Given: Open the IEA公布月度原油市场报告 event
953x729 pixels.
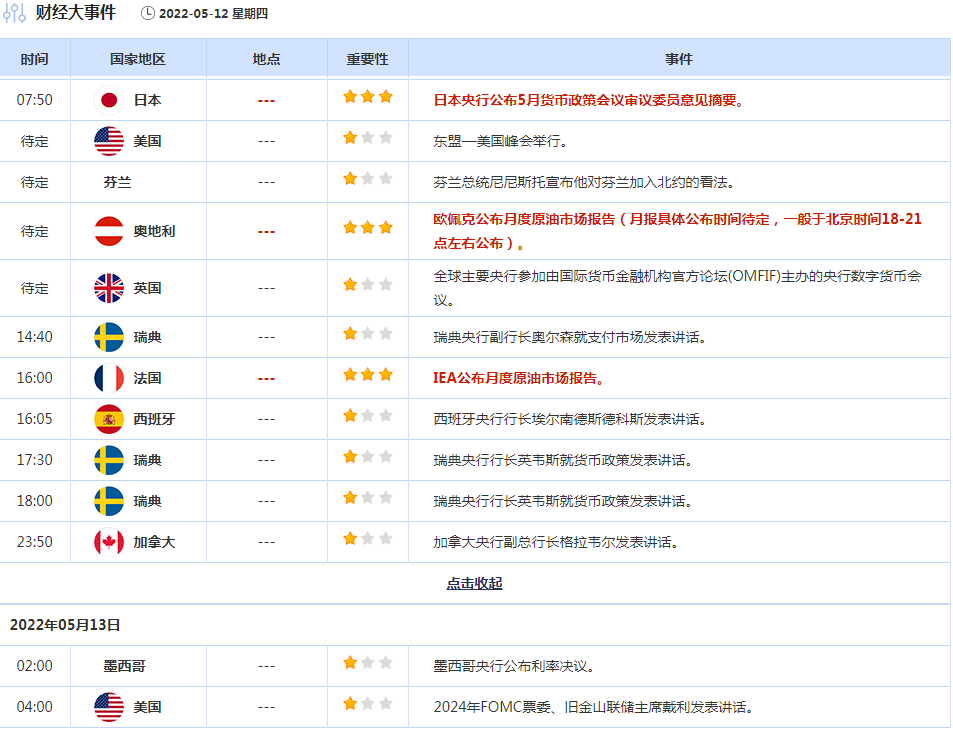Looking at the screenshot, I should point(519,378).
